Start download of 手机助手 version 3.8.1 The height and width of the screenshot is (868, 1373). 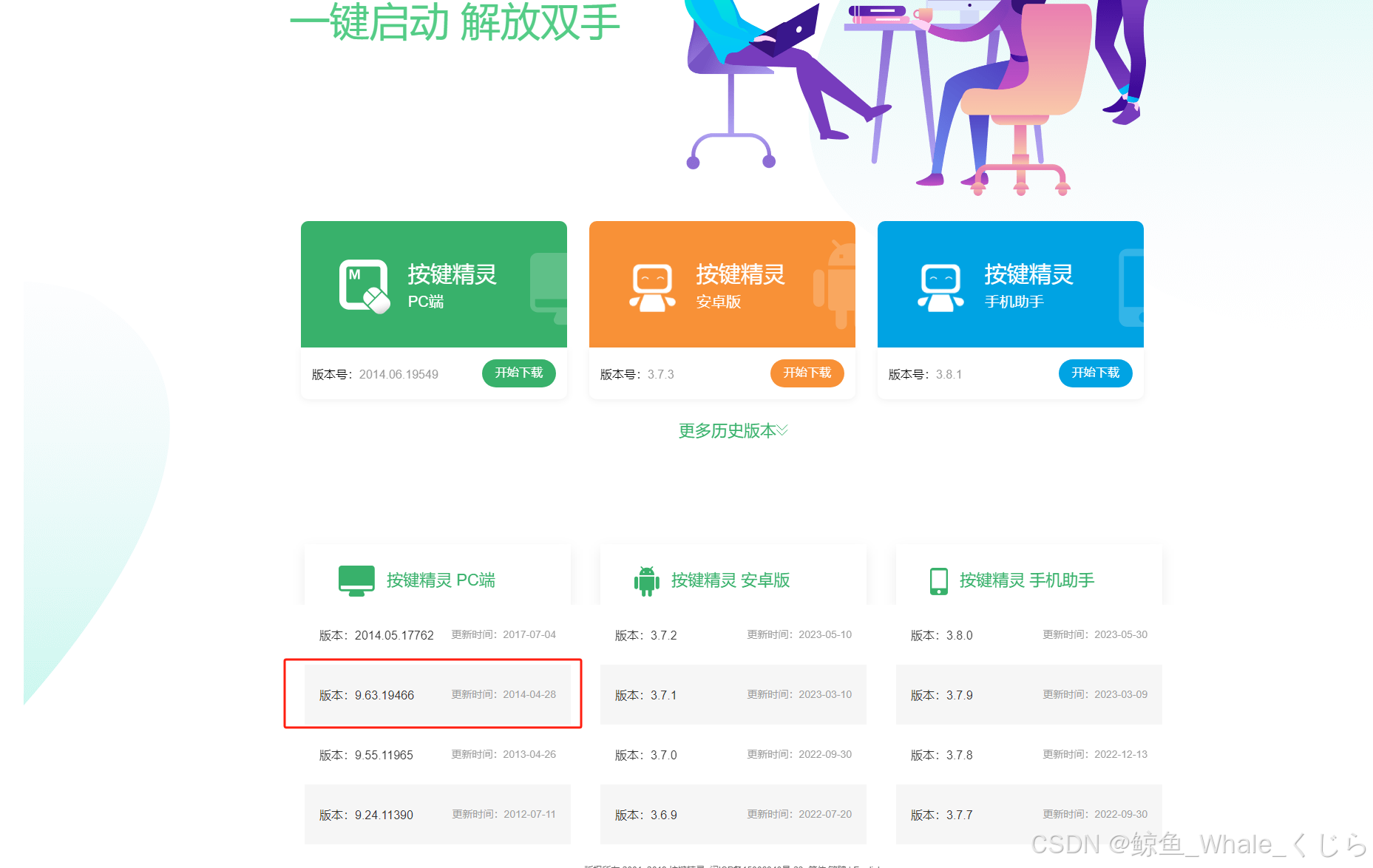(x=1095, y=373)
